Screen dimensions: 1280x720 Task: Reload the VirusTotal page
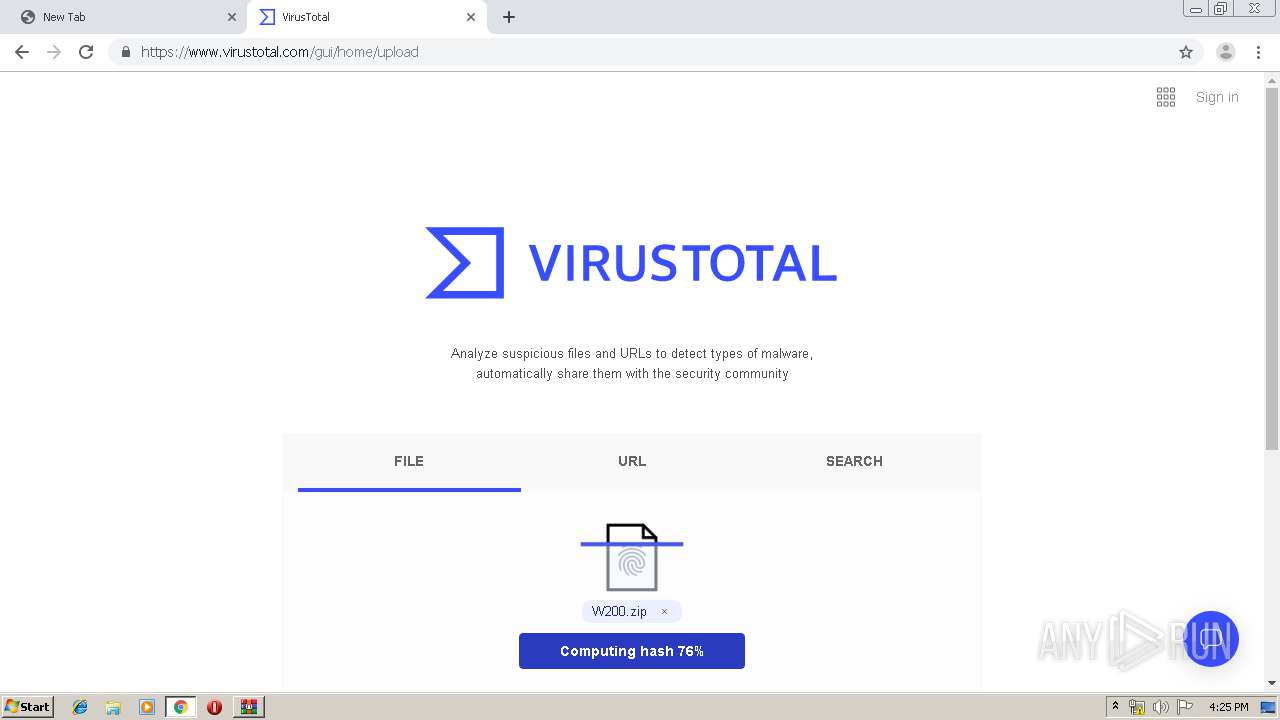86,52
